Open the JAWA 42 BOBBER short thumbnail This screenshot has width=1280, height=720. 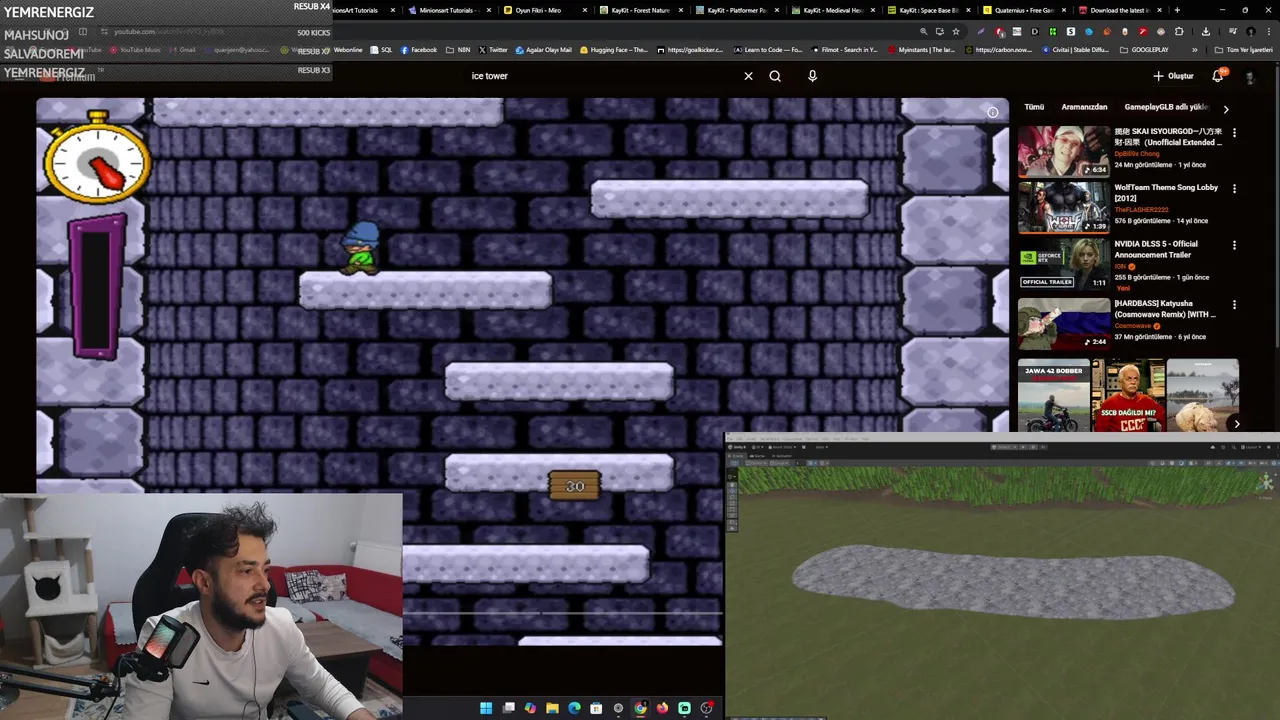point(1054,395)
